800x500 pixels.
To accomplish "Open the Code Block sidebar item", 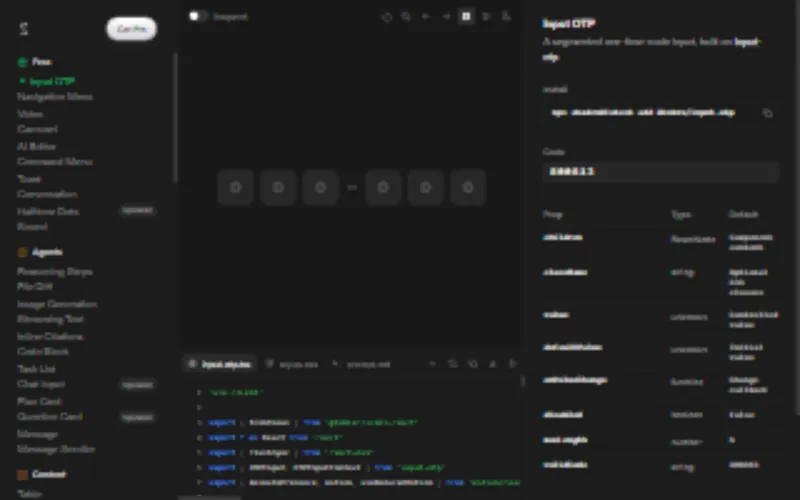I will click(x=42, y=352).
